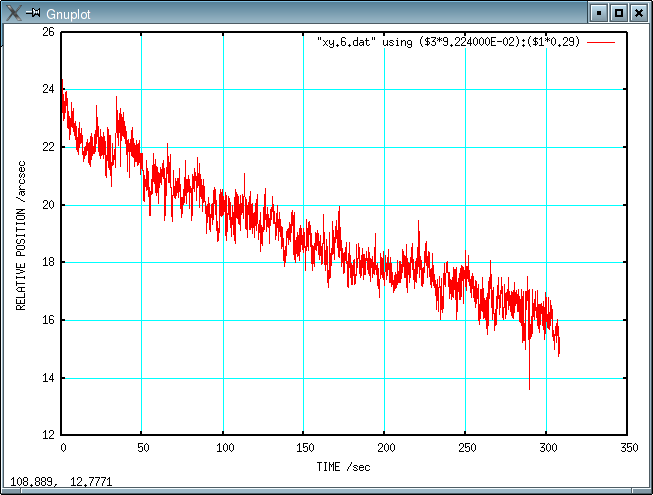Click x-axis tick label 100
Screen dimensions: 653x495
point(225,448)
